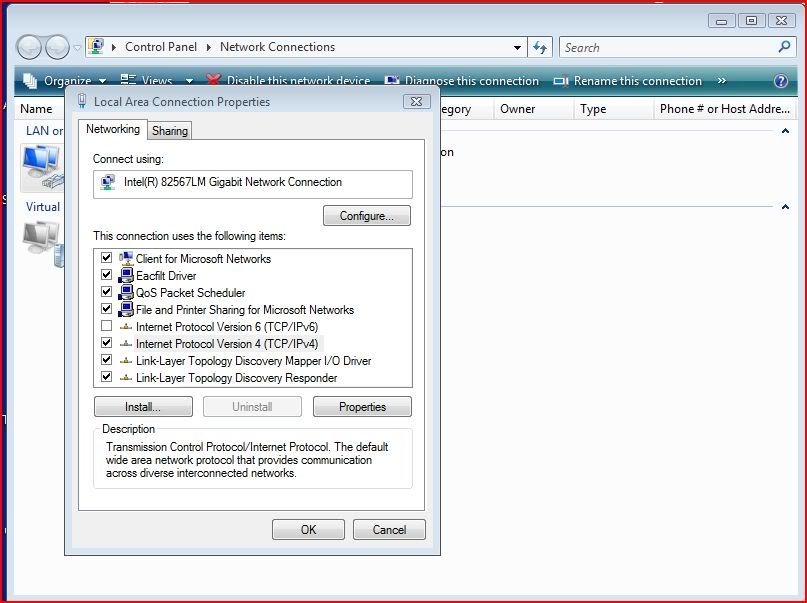
Task: Open the Help icon in the toolbar
Action: 781,81
